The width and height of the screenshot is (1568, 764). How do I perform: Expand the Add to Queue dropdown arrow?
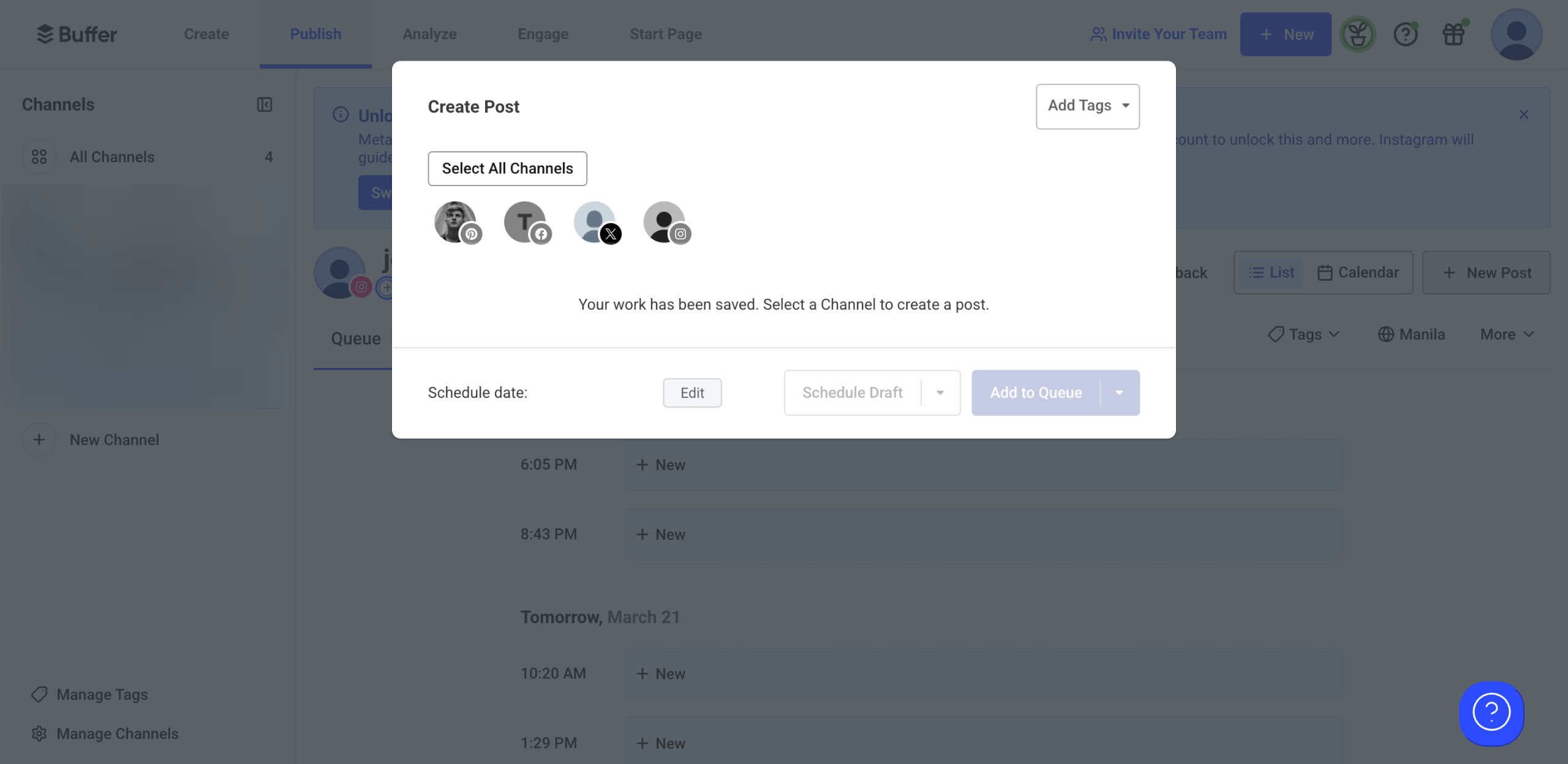point(1119,392)
